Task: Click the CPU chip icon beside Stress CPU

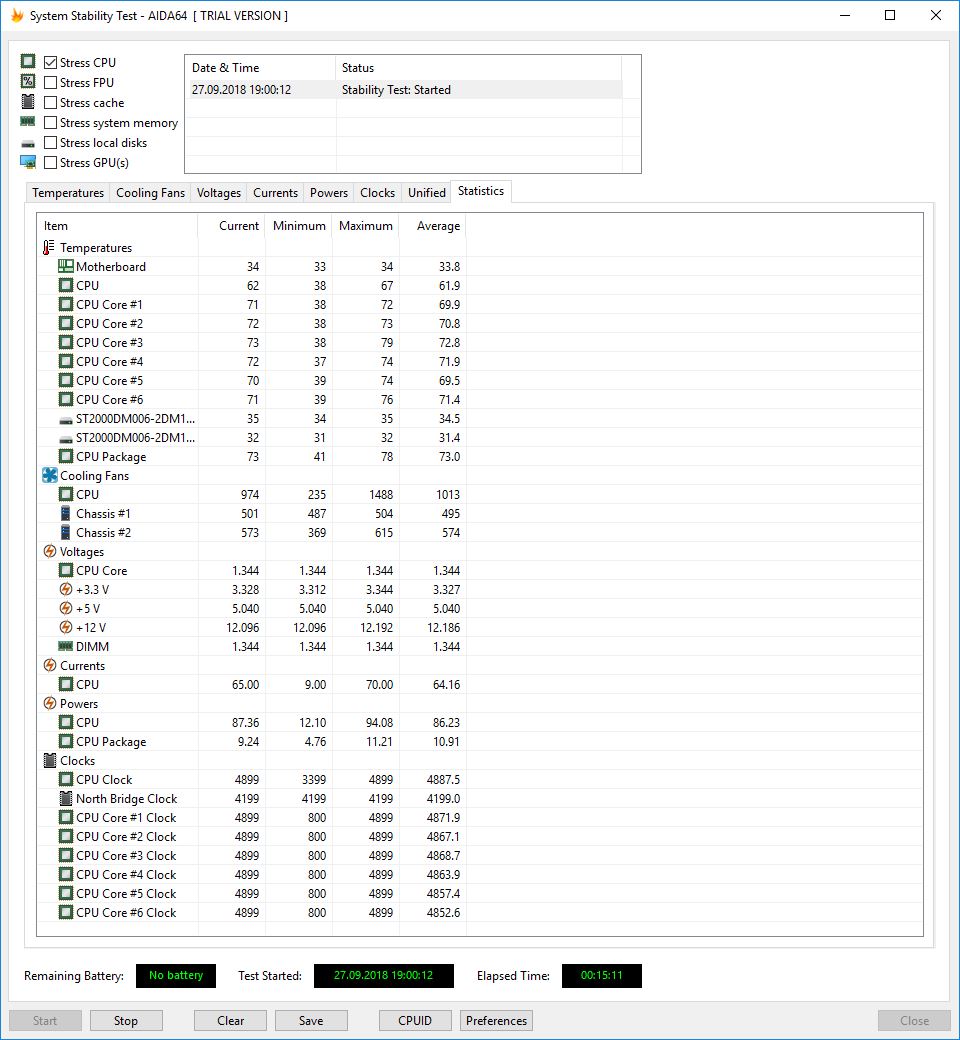Action: tap(28, 62)
